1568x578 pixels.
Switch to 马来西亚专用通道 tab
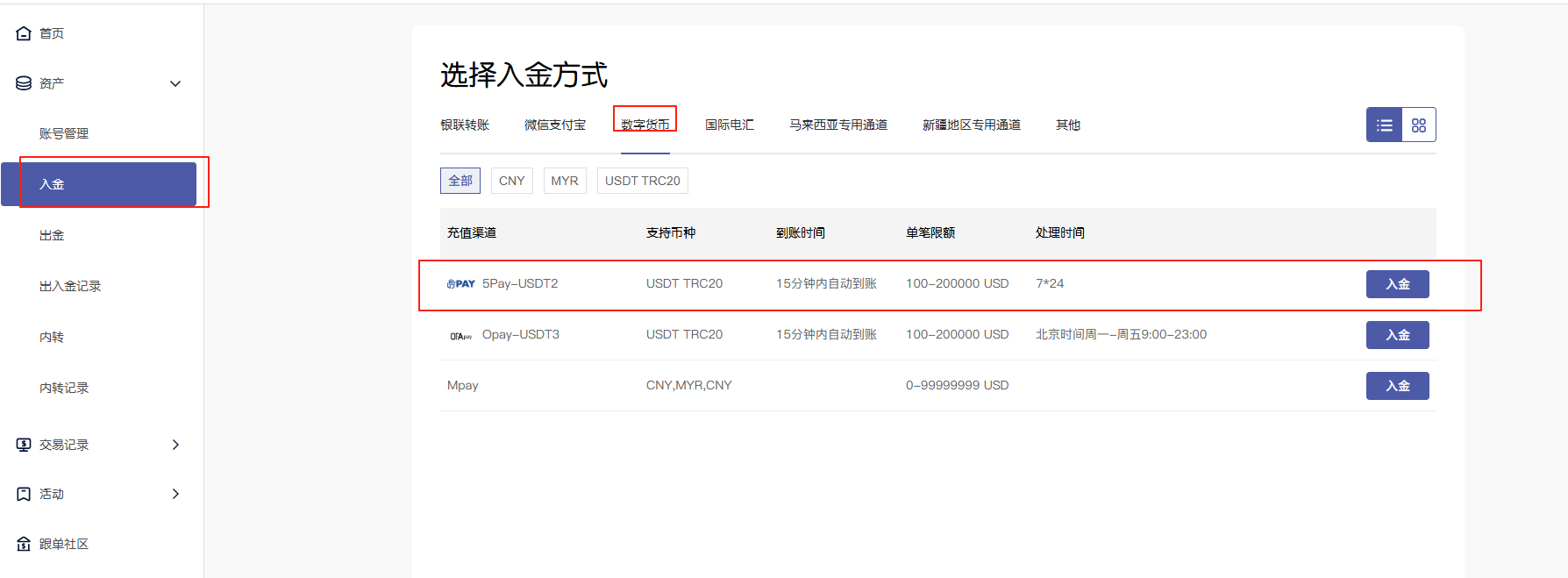point(838,125)
